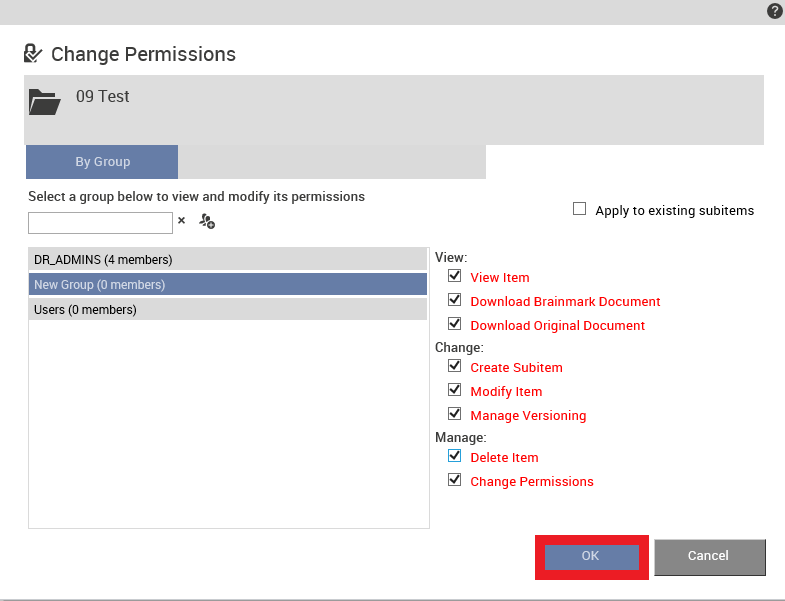Toggle Download Original Document checkbox
The image size is (785, 601).
pos(455,324)
